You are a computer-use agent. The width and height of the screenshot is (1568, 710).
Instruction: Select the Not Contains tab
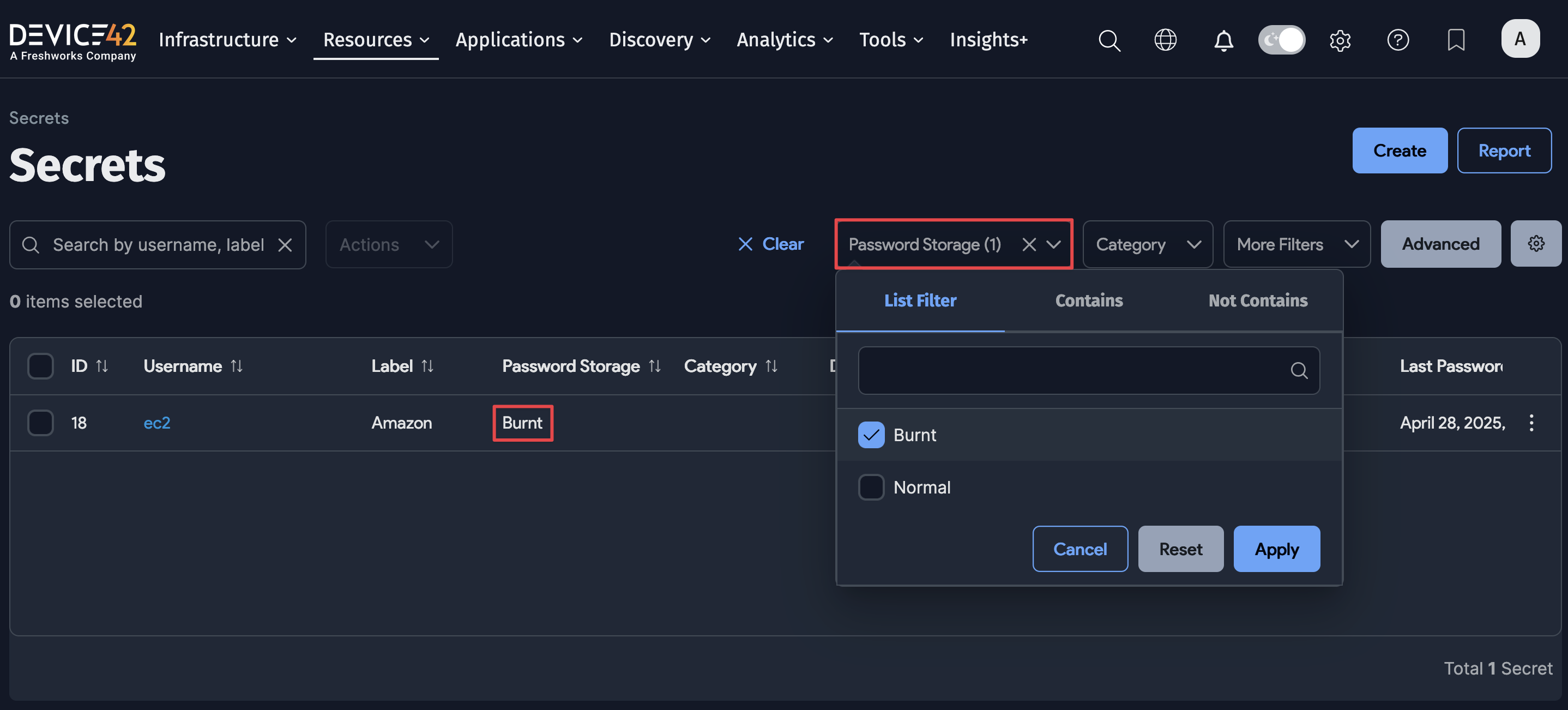[x=1258, y=300]
